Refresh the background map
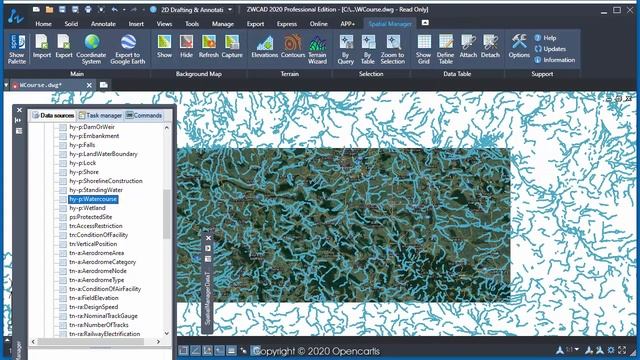Screen dimensions: 640x360 (209, 46)
